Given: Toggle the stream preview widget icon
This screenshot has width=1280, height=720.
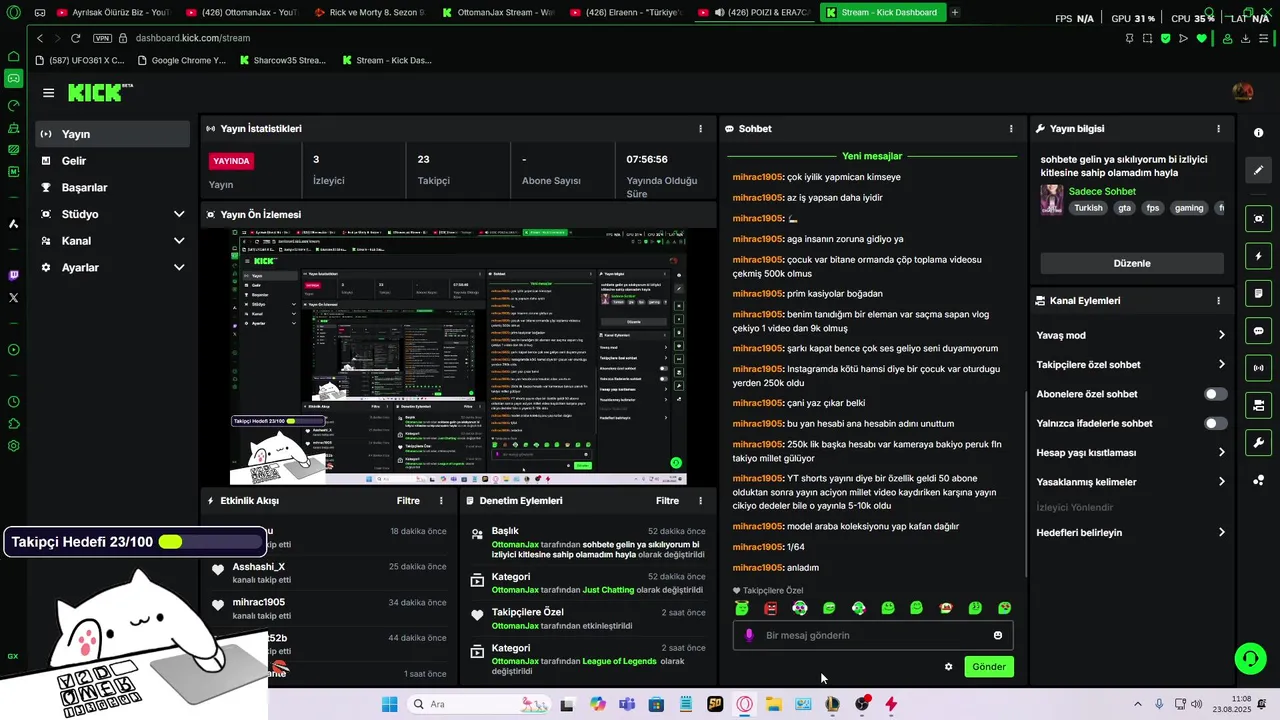Looking at the screenshot, I should (x=1258, y=219).
